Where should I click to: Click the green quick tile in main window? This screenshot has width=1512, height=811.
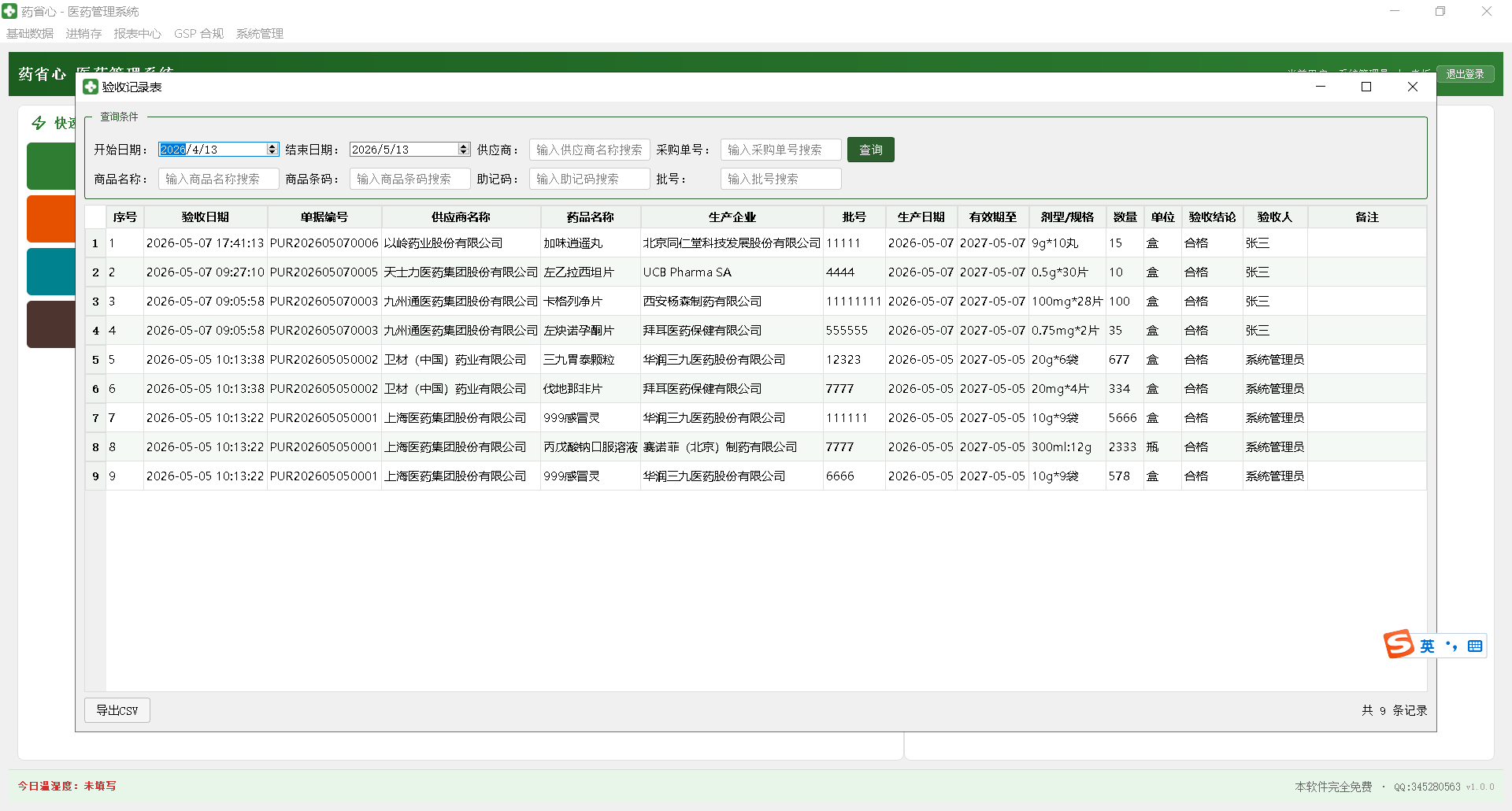click(x=50, y=166)
